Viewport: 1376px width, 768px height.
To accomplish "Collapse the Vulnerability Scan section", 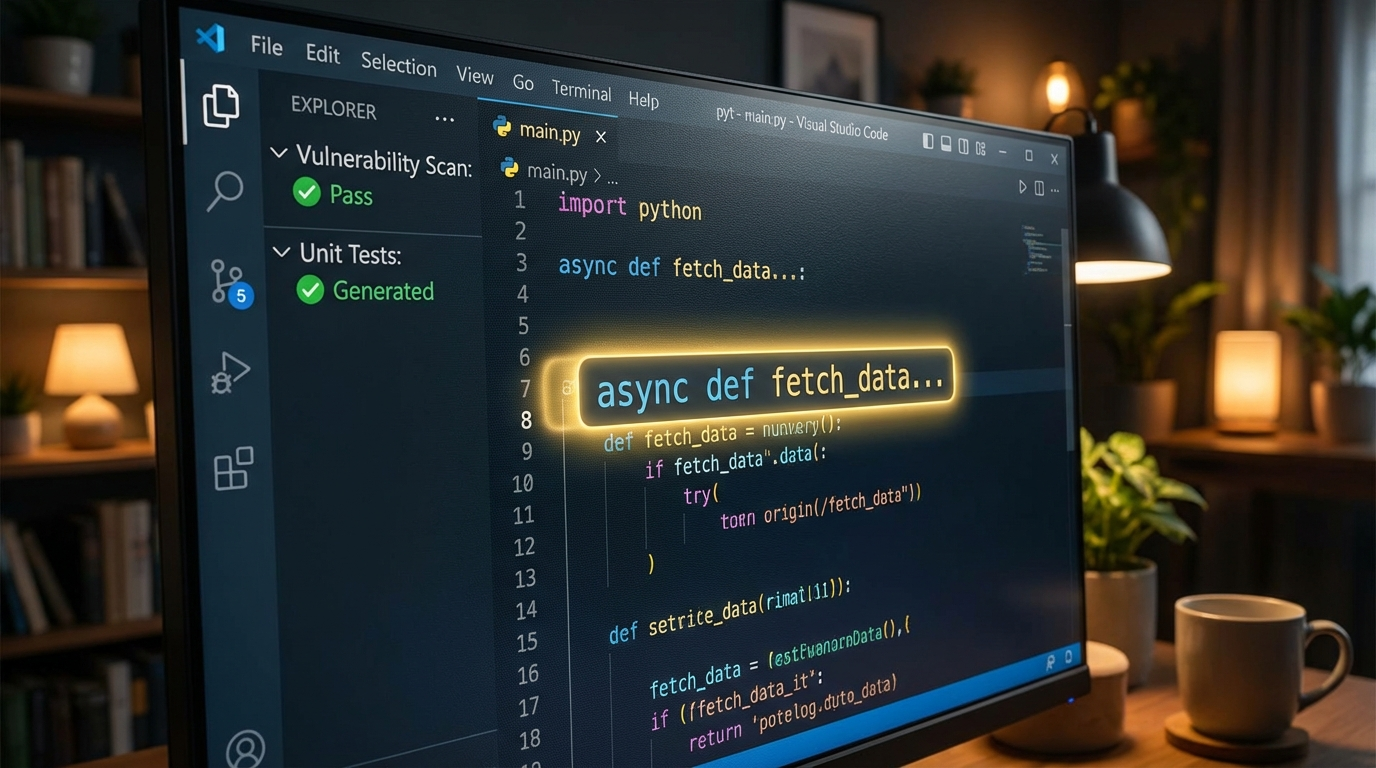I will point(279,153).
